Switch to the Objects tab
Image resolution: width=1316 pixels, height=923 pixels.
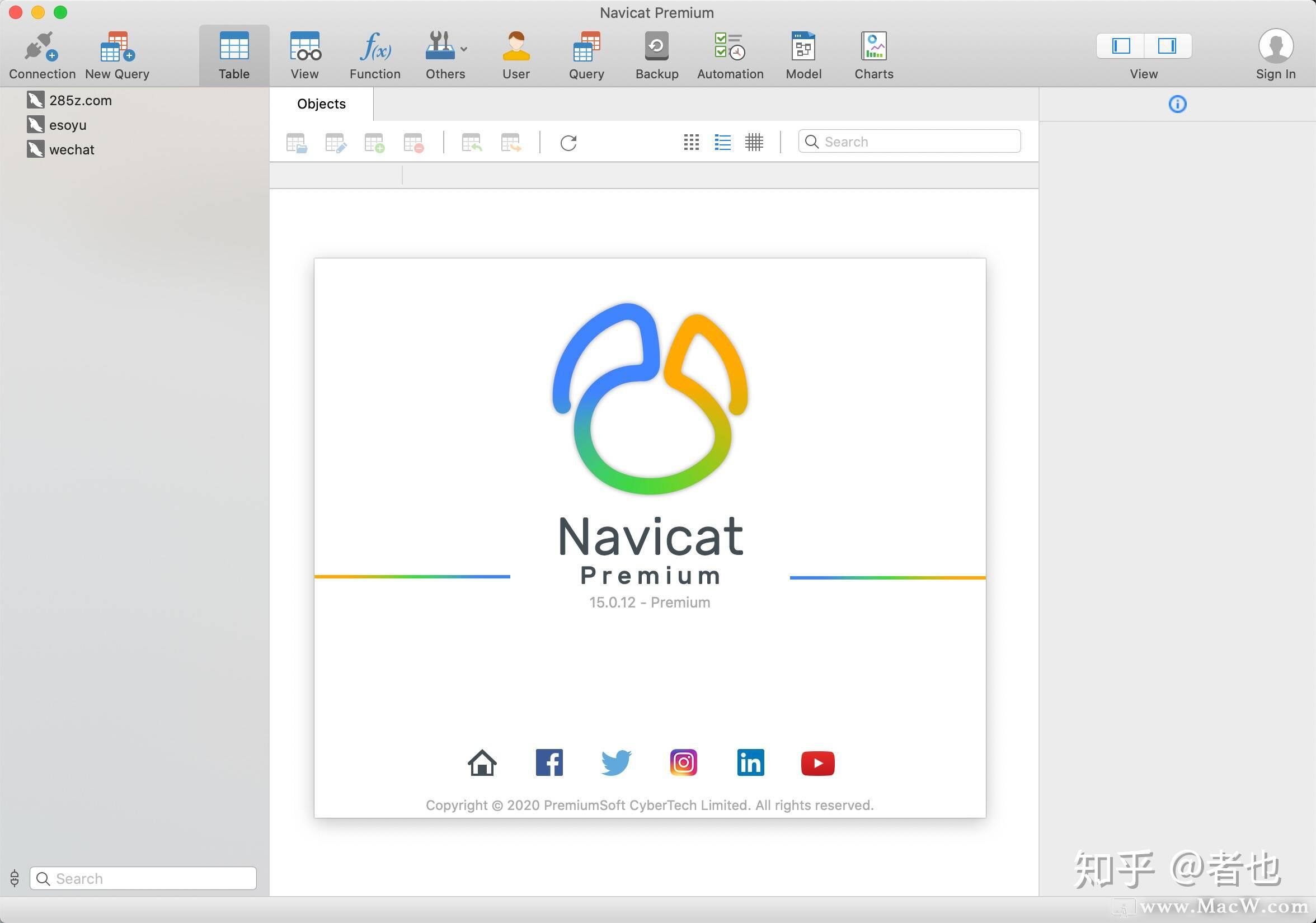[x=321, y=103]
